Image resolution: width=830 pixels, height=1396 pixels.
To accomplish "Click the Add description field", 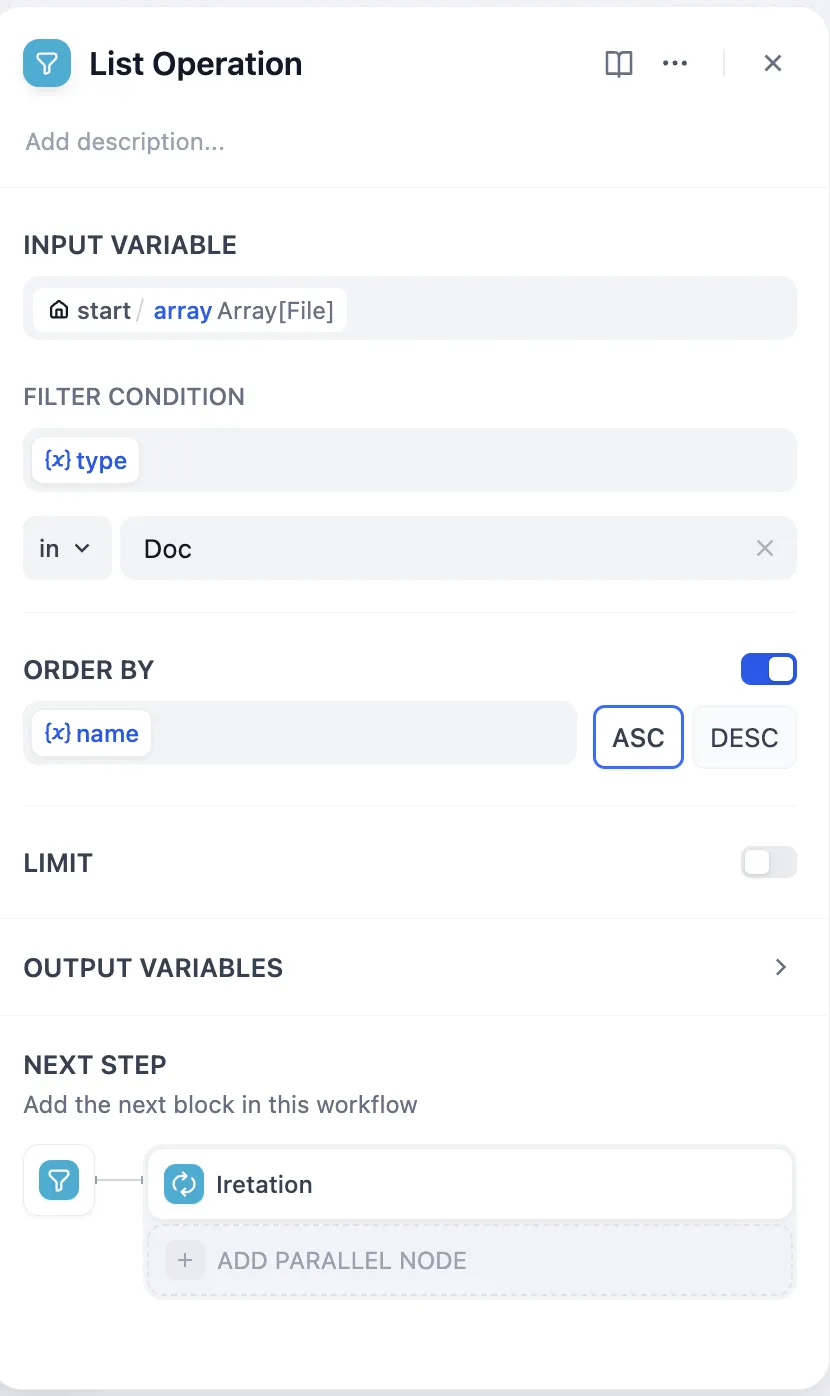I will click(x=125, y=142).
